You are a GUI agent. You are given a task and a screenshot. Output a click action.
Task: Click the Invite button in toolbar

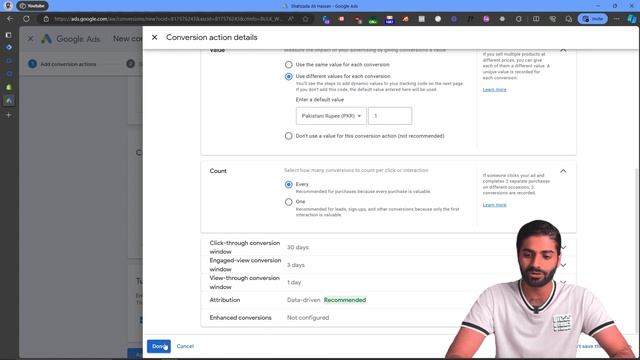593,19
